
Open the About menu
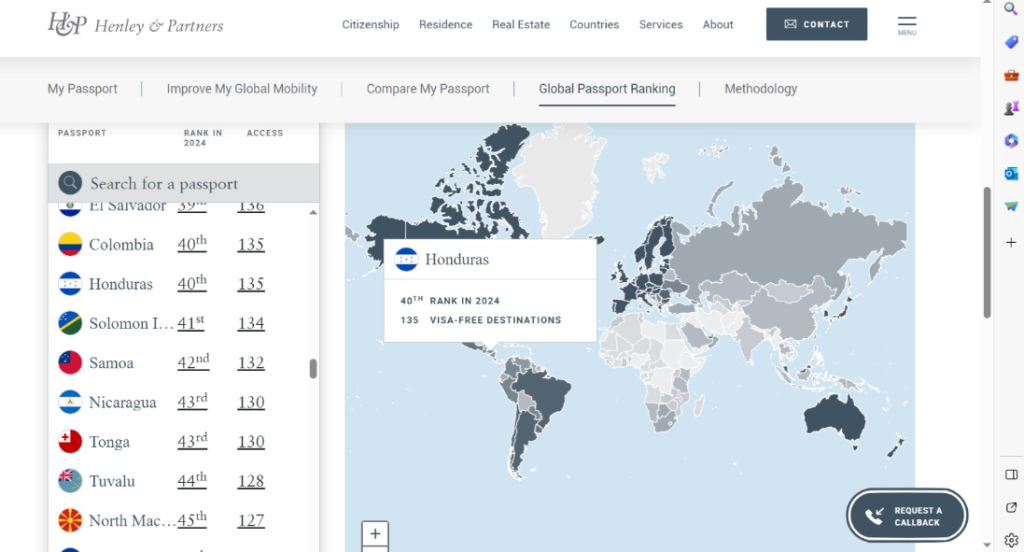tap(718, 24)
